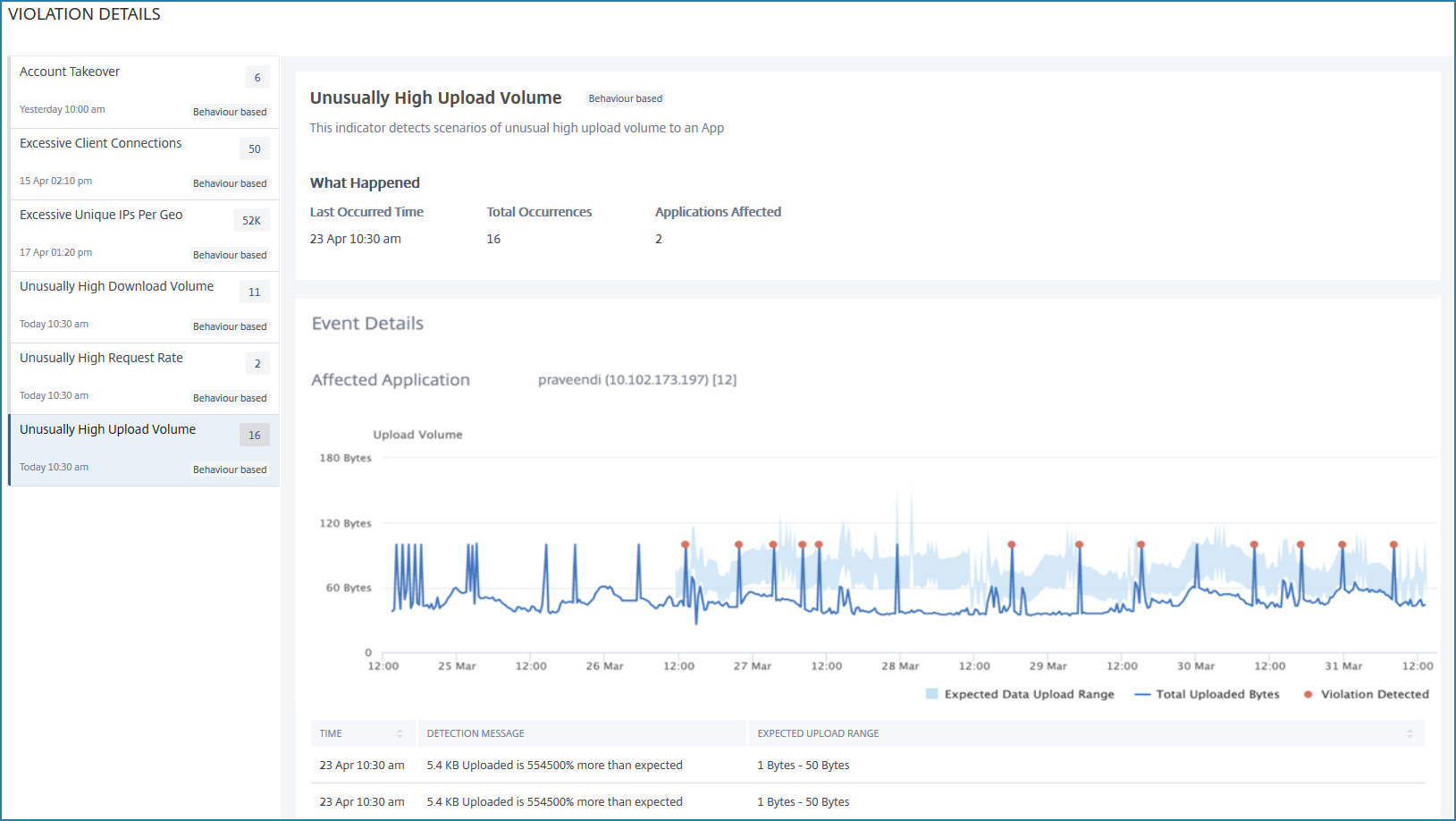Click the TIME cell in the first table row
The width and height of the screenshot is (1456, 821).
click(362, 766)
